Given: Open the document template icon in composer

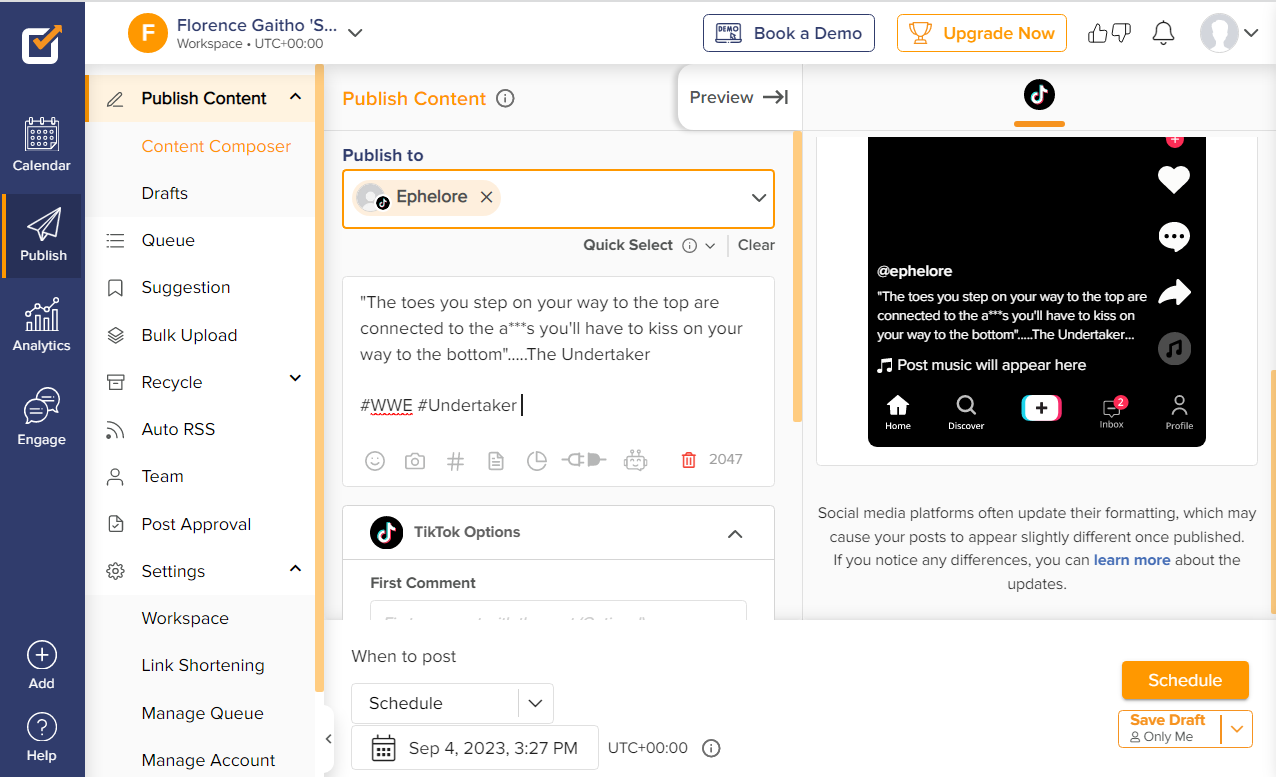Looking at the screenshot, I should click(x=495, y=460).
